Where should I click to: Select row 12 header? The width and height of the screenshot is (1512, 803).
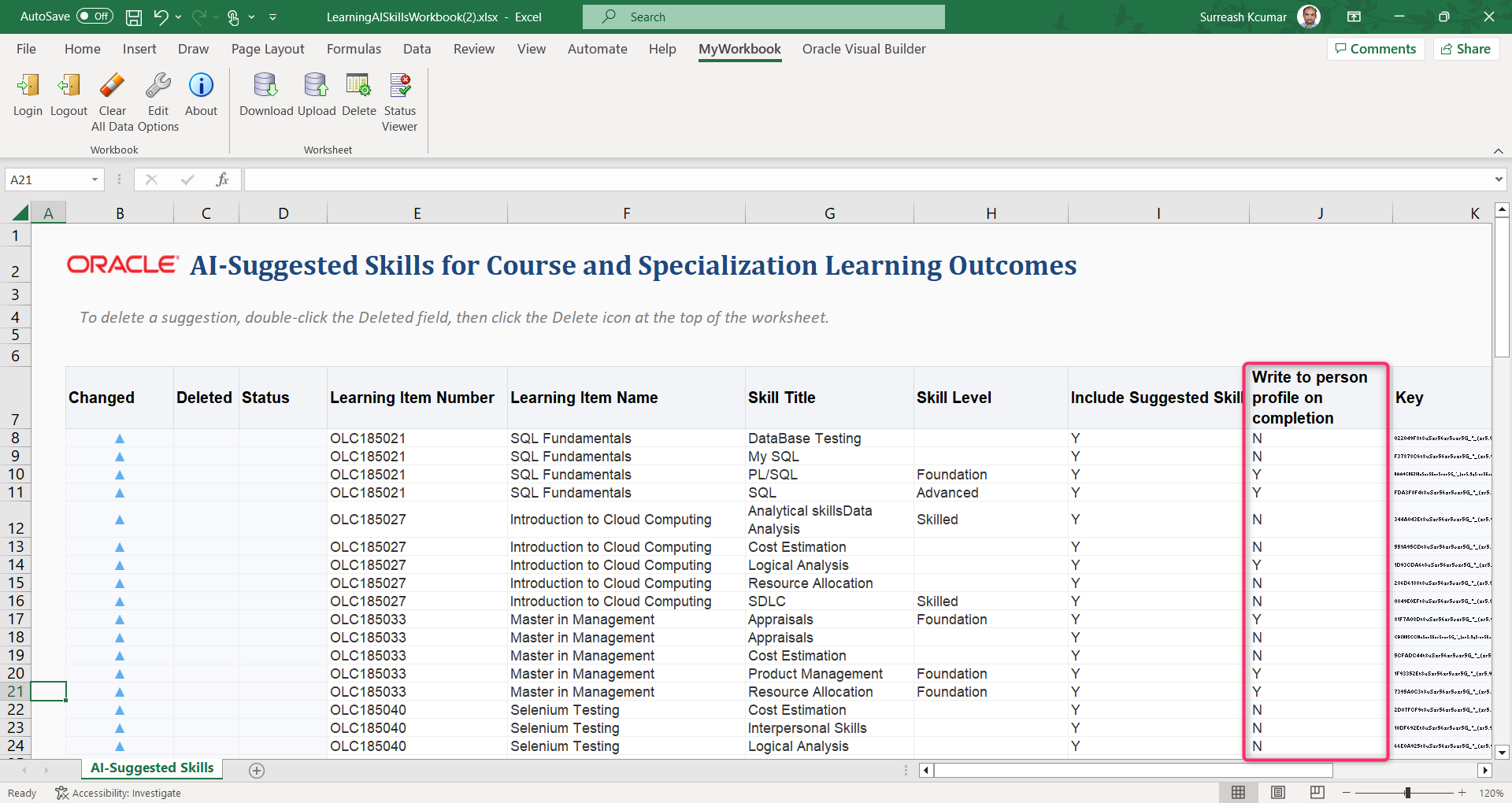click(15, 520)
